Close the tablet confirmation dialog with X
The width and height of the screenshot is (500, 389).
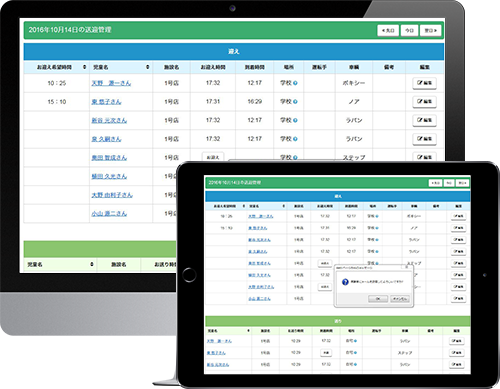pos(406,267)
